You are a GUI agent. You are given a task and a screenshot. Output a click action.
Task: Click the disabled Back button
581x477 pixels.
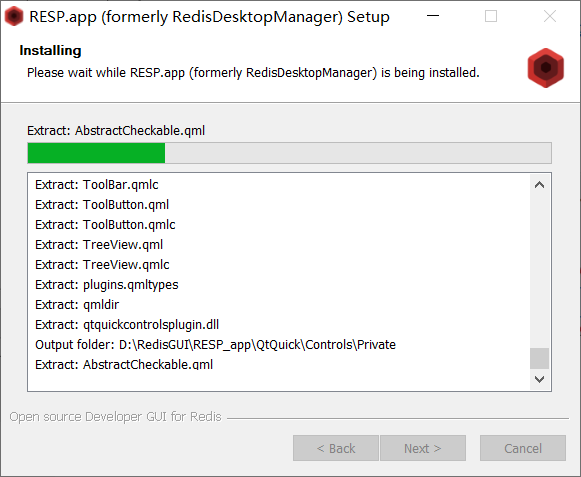point(336,448)
